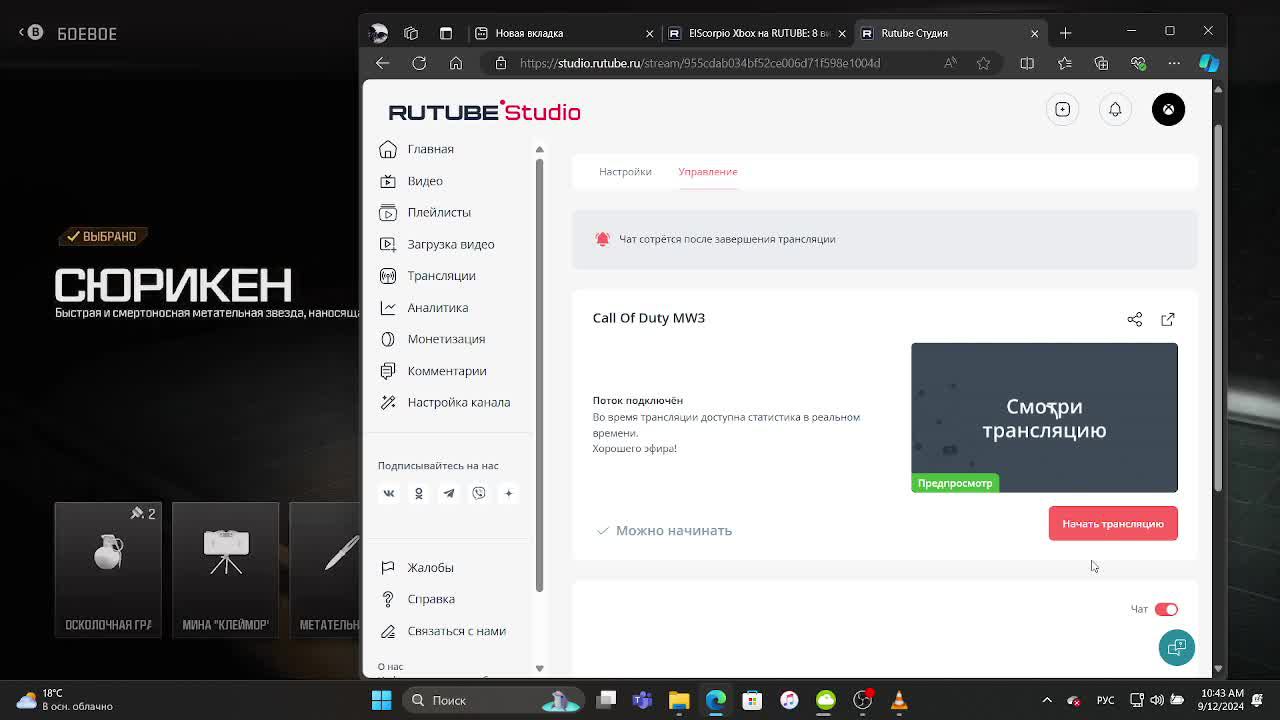Open Настройка канала in sidebar

pos(459,402)
